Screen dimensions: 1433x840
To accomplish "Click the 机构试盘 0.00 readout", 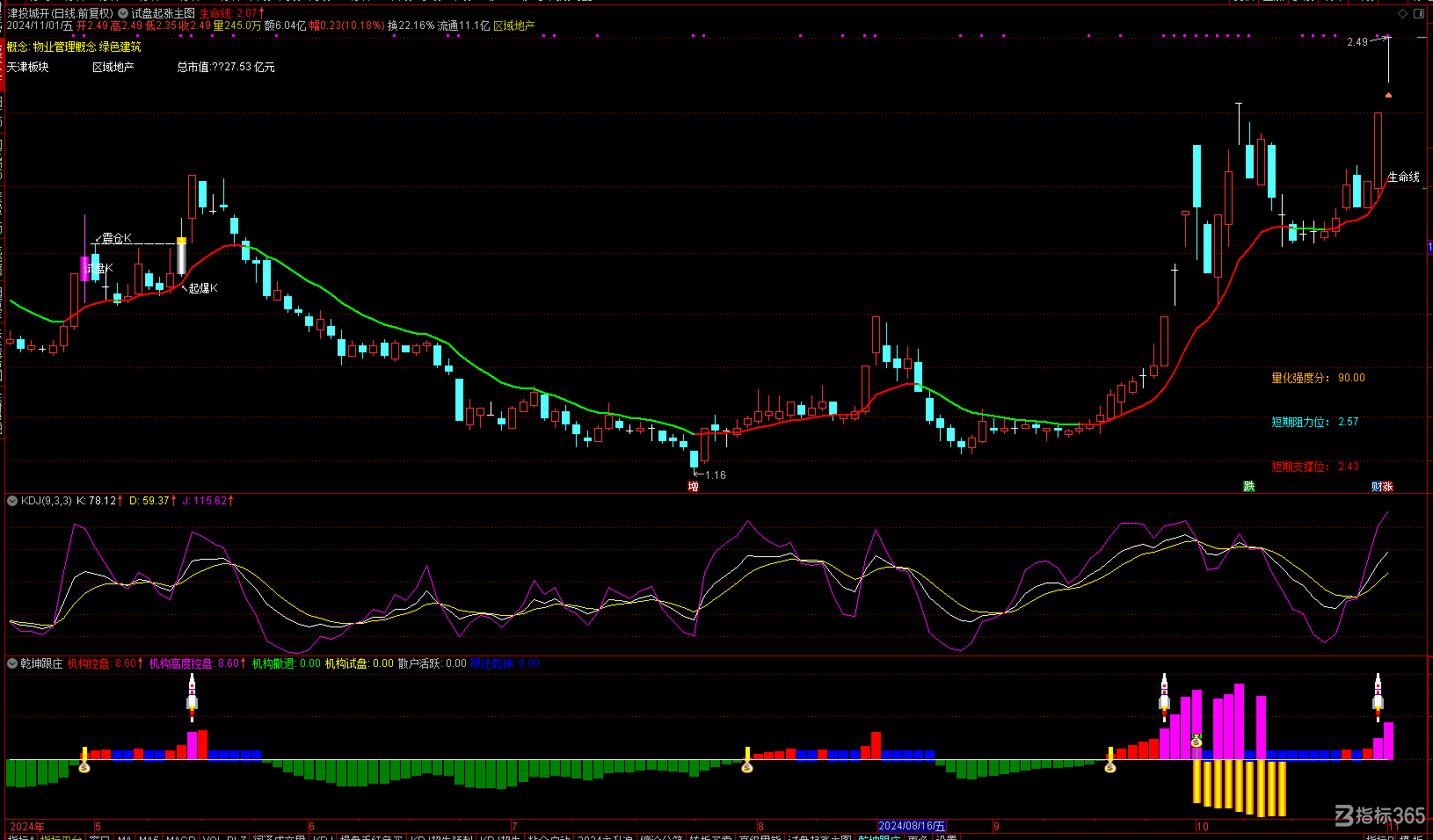I will pyautogui.click(x=360, y=663).
